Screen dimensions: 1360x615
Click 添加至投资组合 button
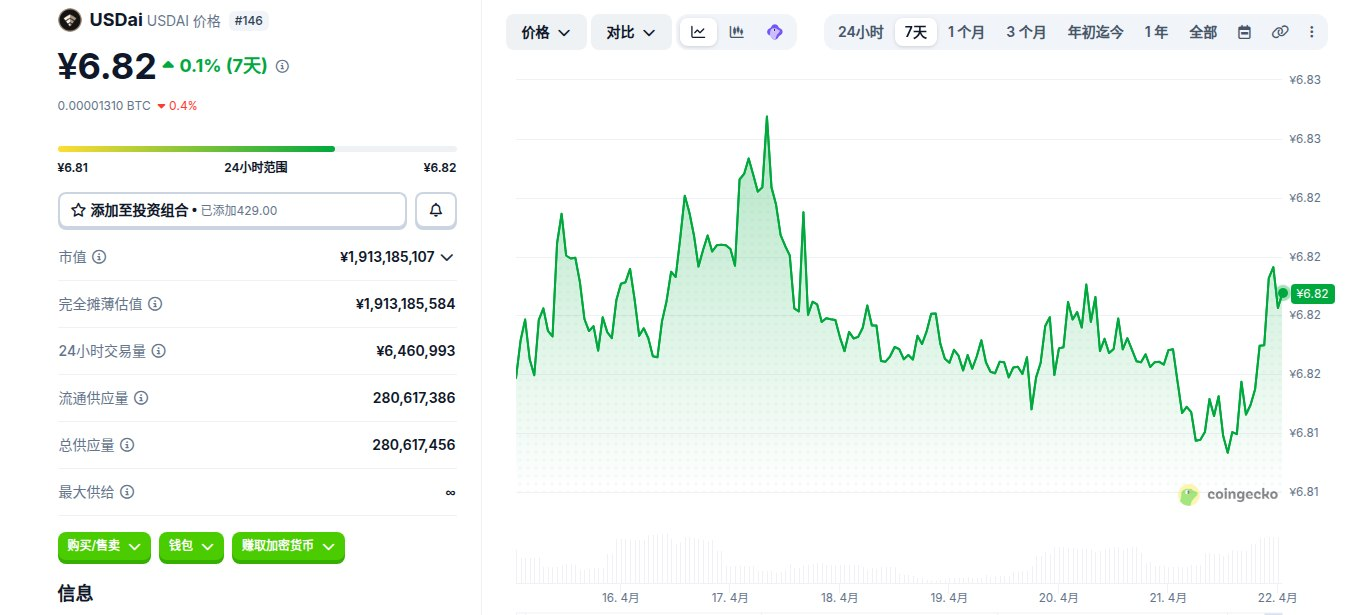coord(232,210)
